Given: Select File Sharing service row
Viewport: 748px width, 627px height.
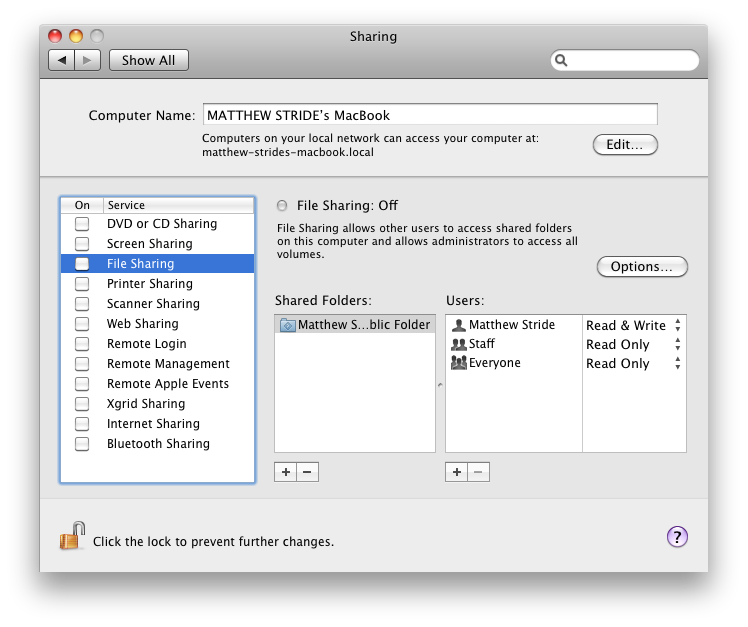Looking at the screenshot, I should 157,264.
